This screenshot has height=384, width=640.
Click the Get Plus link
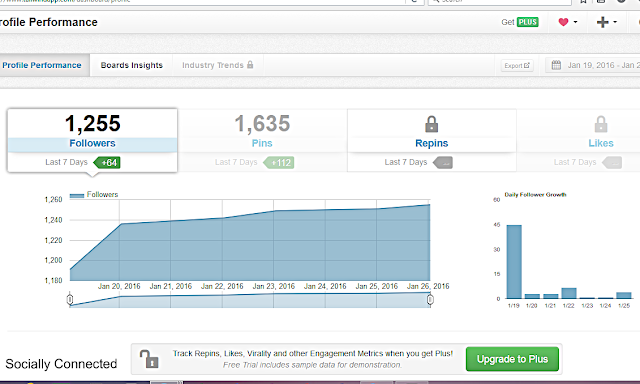click(x=520, y=22)
